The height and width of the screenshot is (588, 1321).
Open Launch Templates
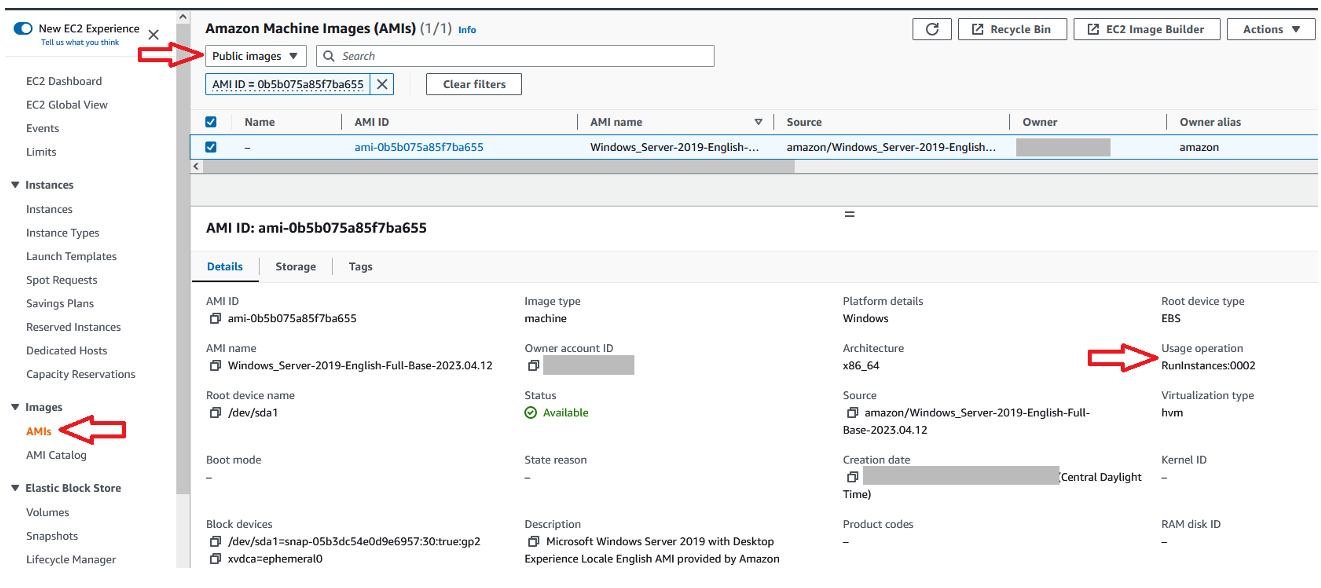coord(71,256)
